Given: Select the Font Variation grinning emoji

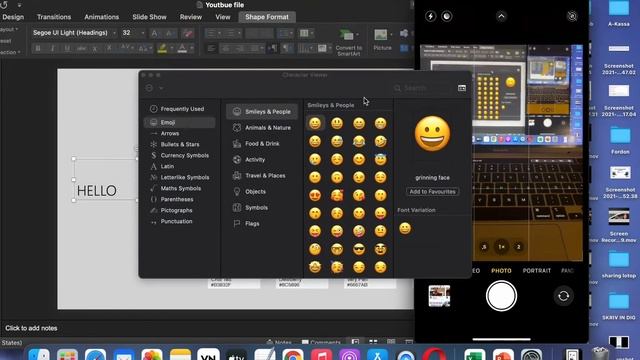Looking at the screenshot, I should 405,228.
